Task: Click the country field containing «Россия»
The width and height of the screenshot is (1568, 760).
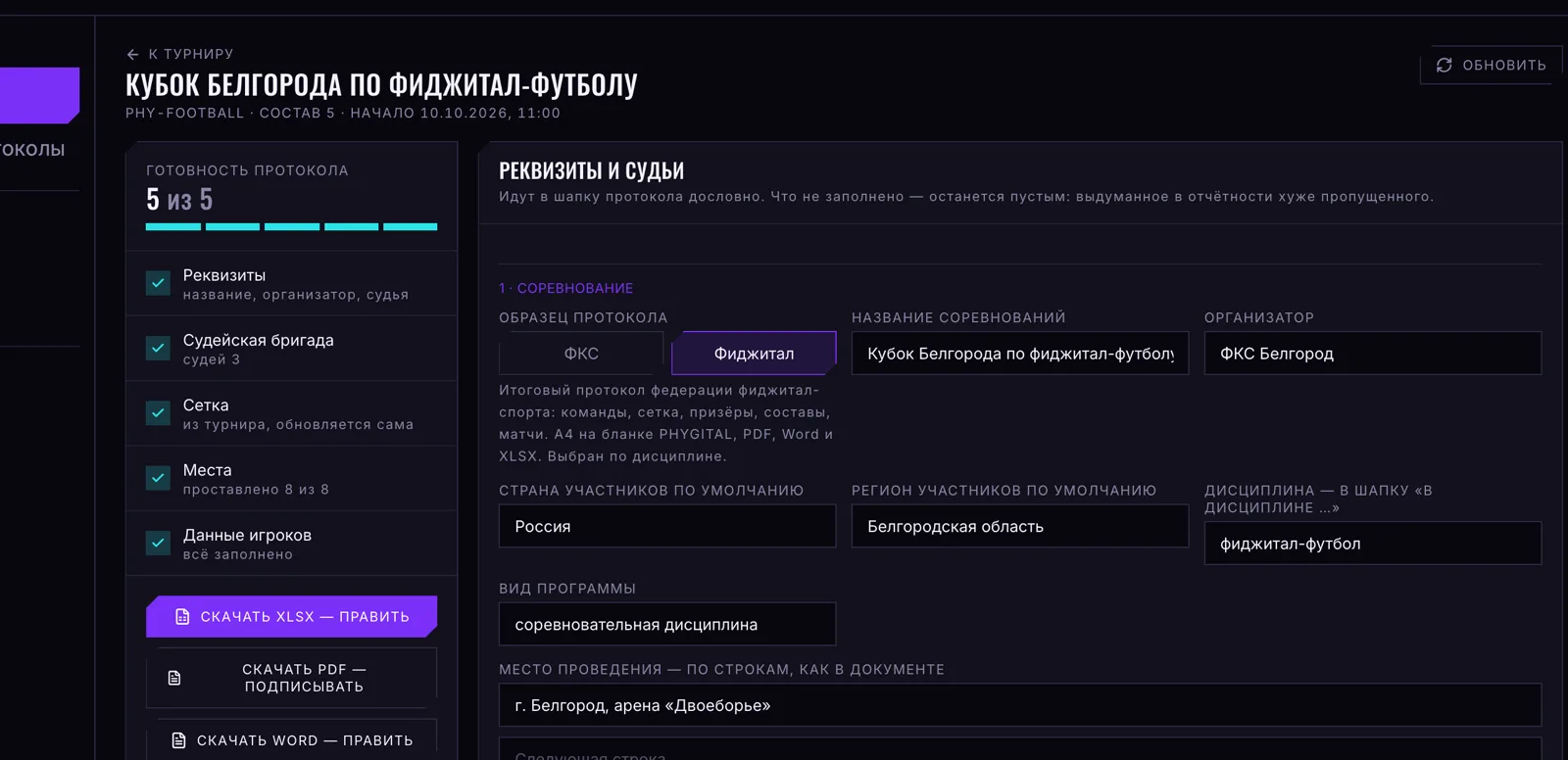Action: [667, 526]
